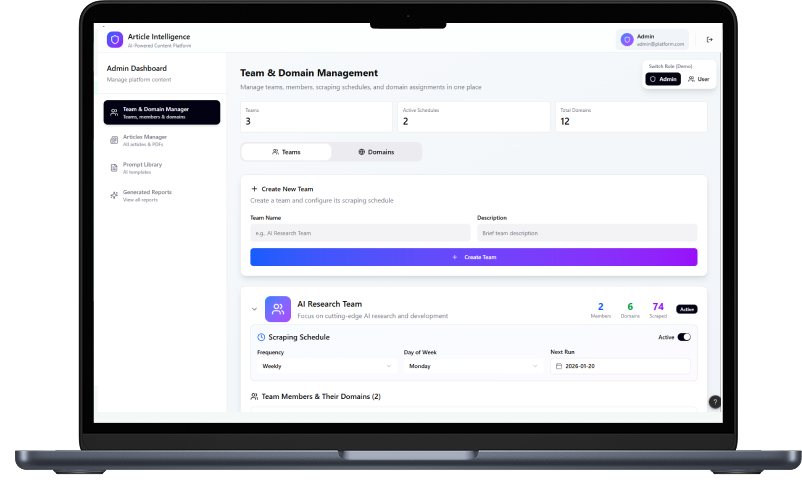Open Articles Manager in sidebar
The image size is (802, 485).
162,140
